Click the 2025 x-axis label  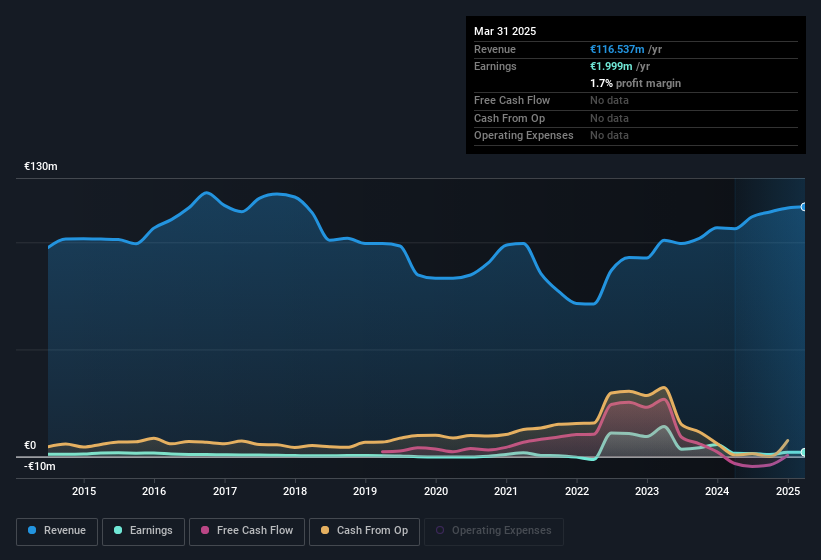787,491
